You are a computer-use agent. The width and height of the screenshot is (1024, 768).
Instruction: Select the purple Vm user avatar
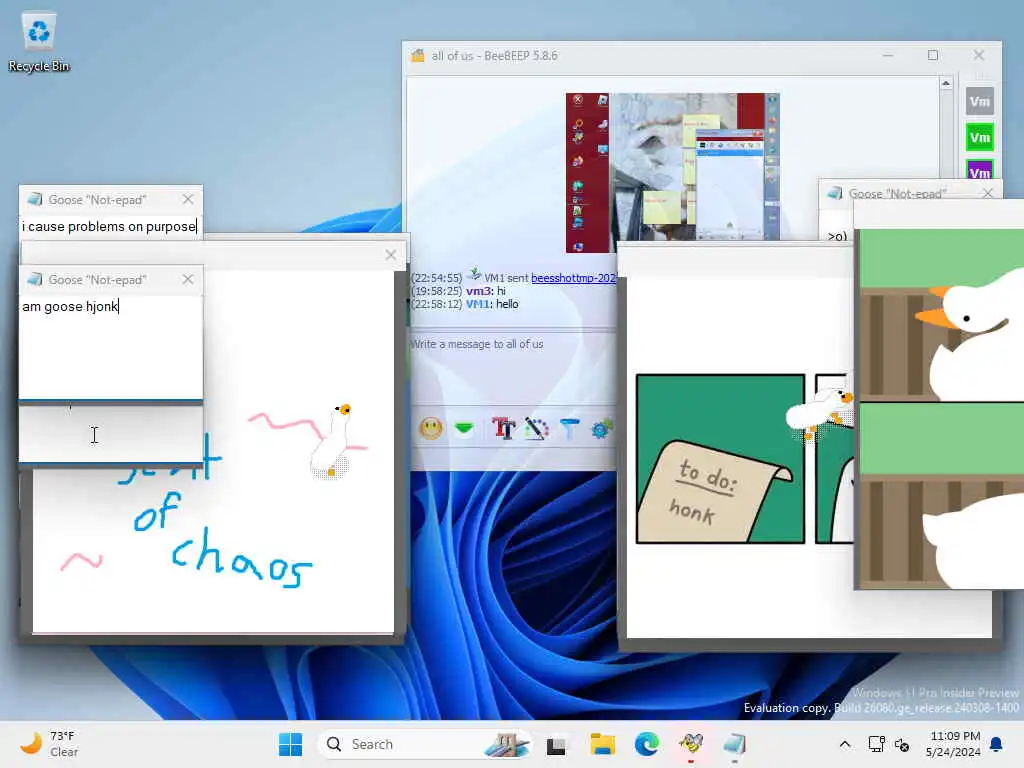(979, 169)
